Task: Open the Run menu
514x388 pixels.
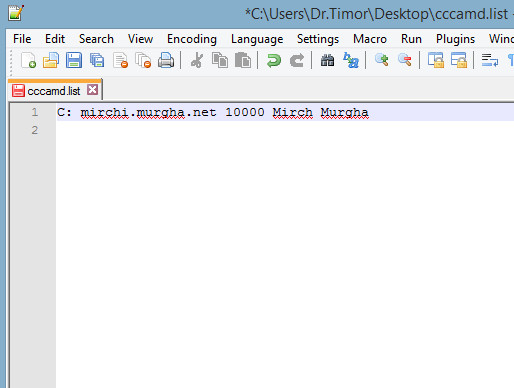Action: [411, 39]
